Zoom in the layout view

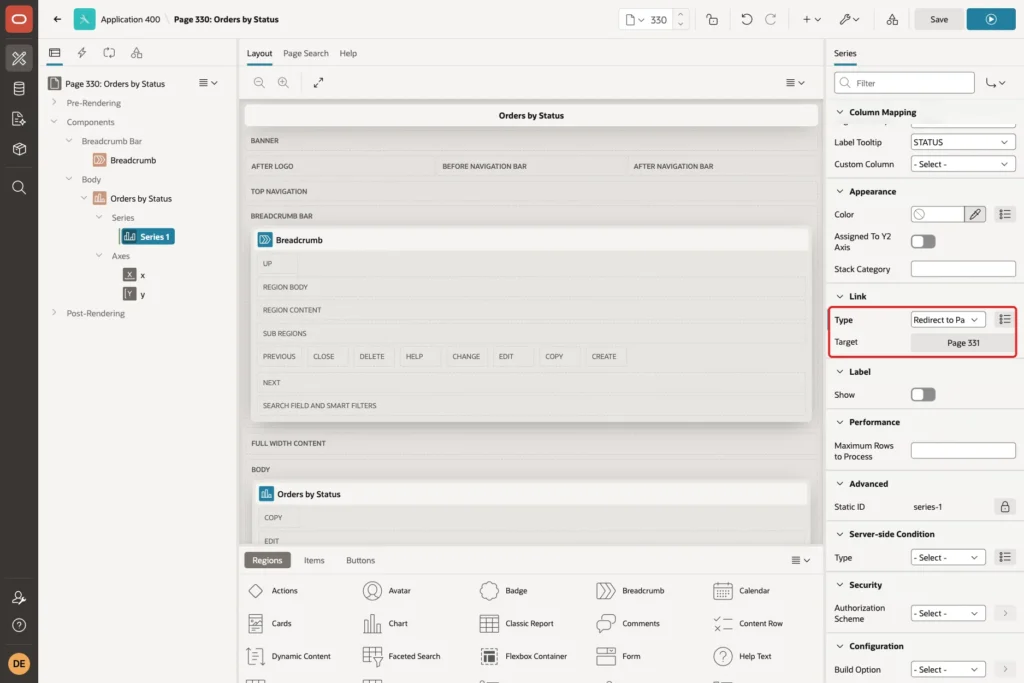(283, 82)
